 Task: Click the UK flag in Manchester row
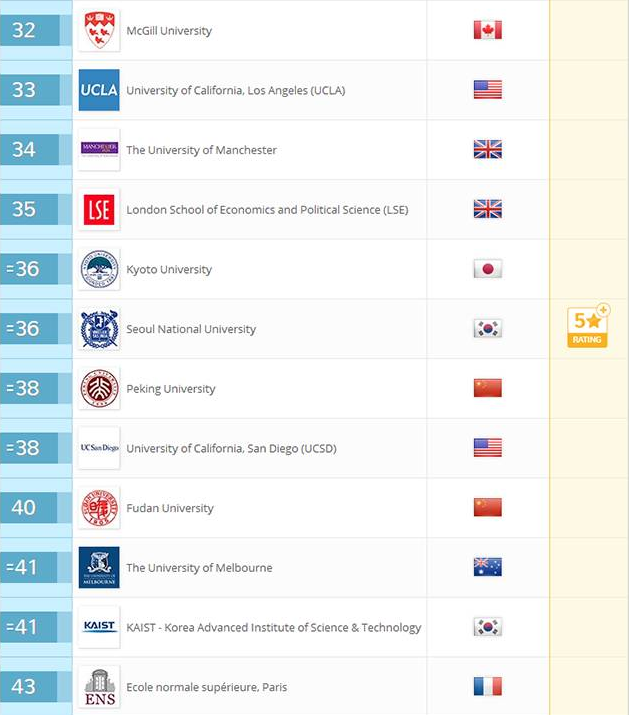click(488, 149)
